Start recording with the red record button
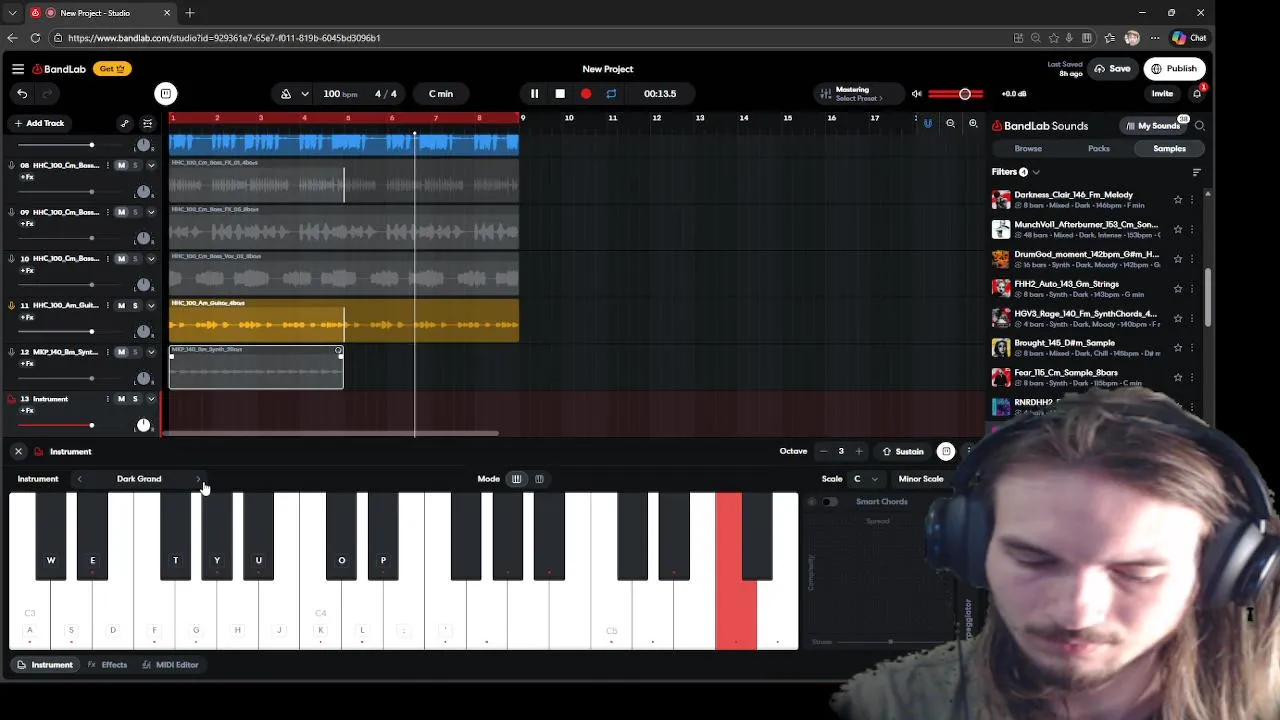The width and height of the screenshot is (1280, 720). click(x=586, y=94)
